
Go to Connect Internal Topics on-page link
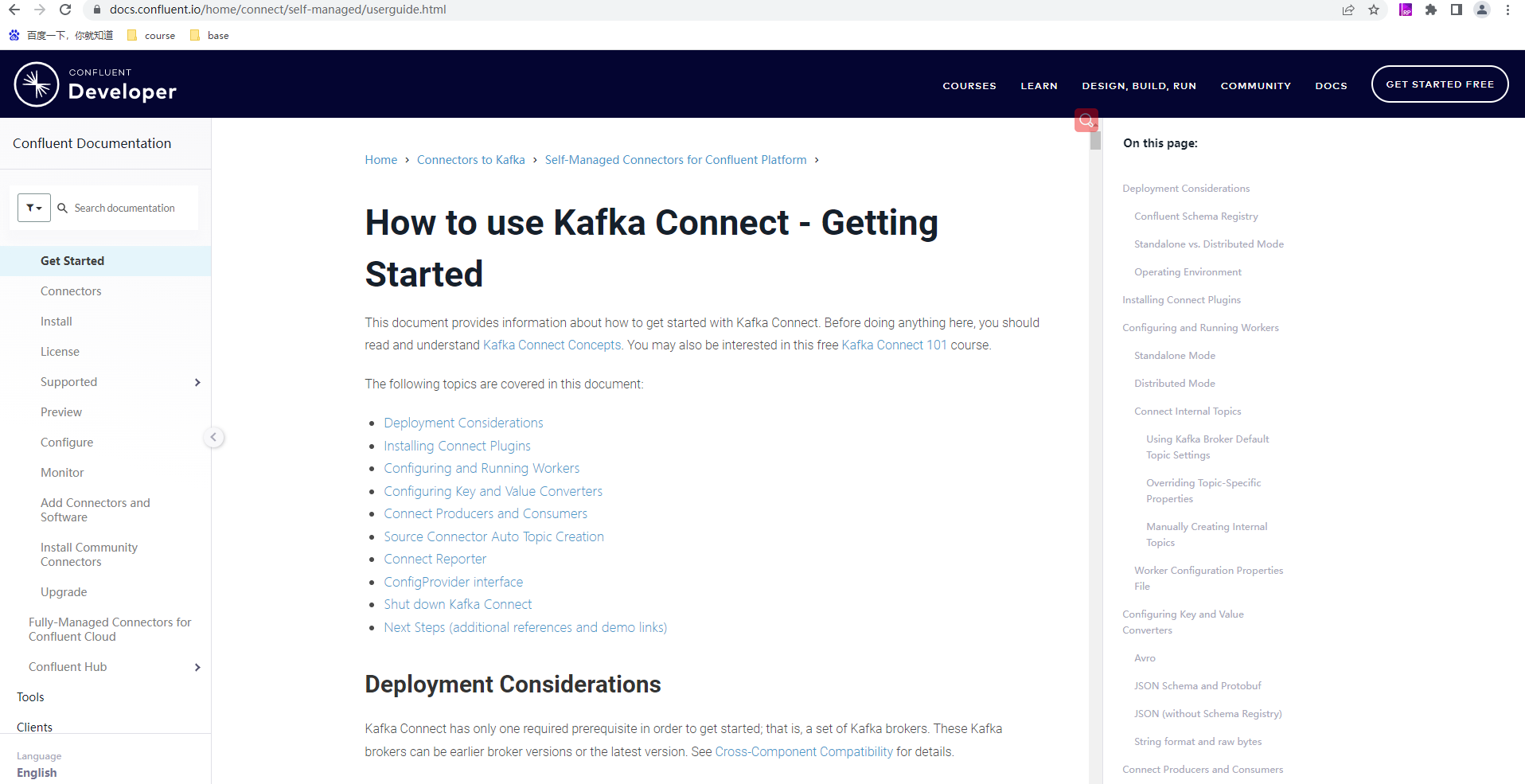[1188, 412]
